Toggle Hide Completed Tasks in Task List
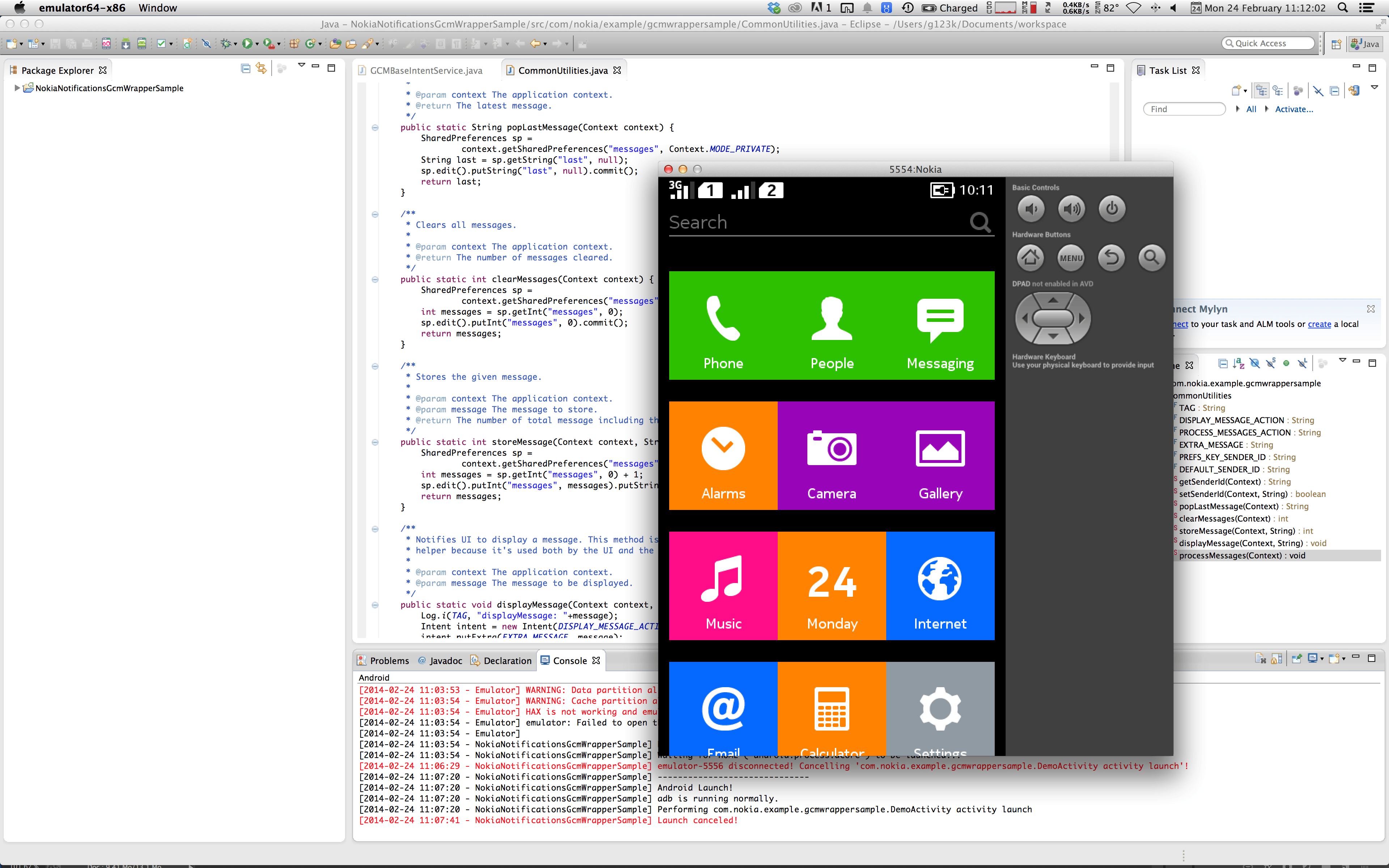This screenshot has width=1389, height=868. (1318, 91)
